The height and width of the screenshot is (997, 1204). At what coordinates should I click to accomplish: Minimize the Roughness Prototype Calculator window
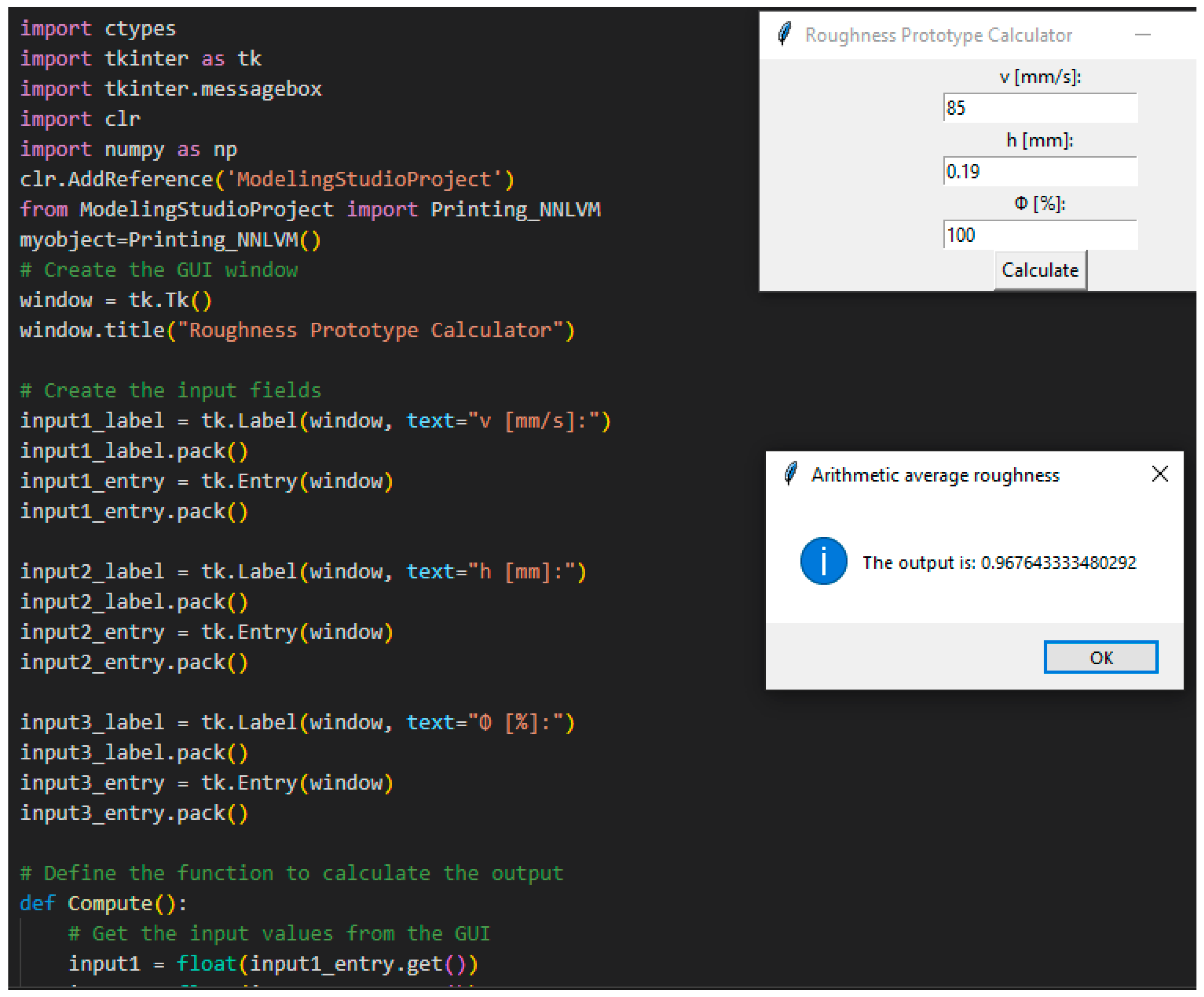(x=1142, y=35)
